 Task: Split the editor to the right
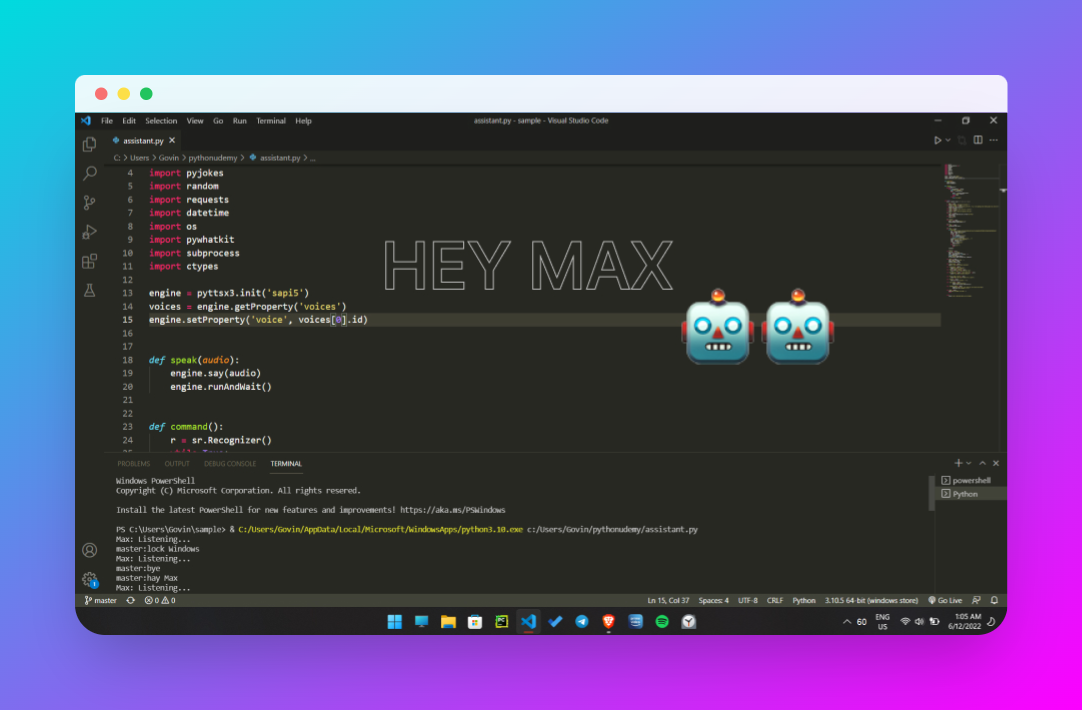(978, 140)
